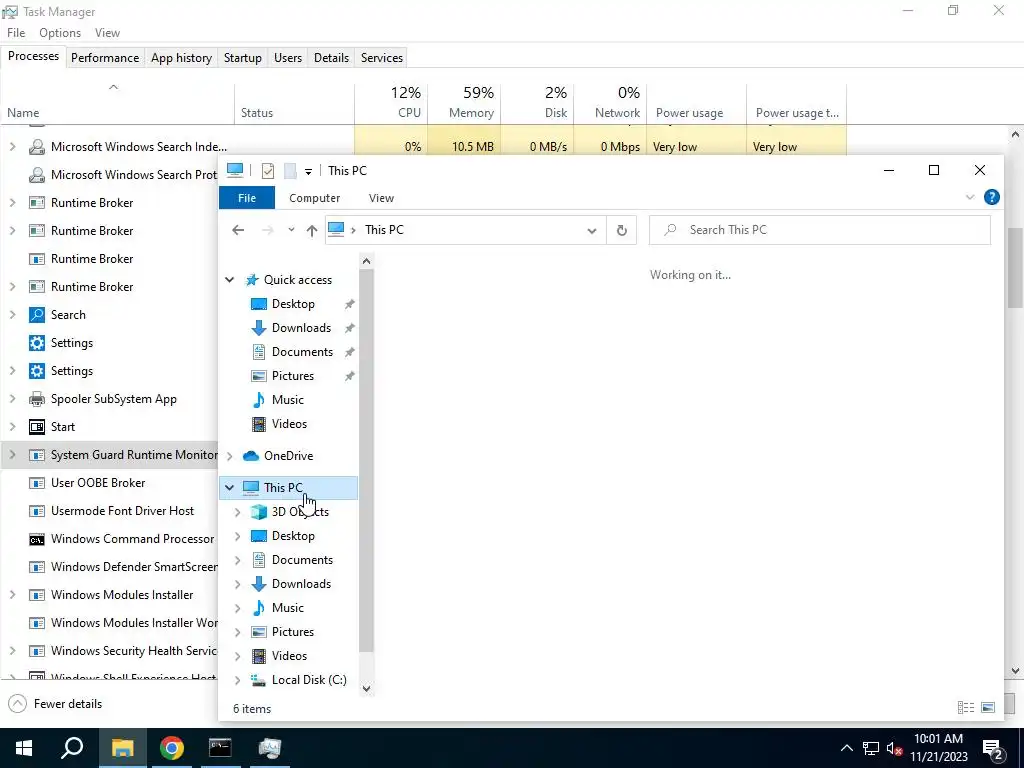Expand the Windows Modules Installer row

coord(12,595)
